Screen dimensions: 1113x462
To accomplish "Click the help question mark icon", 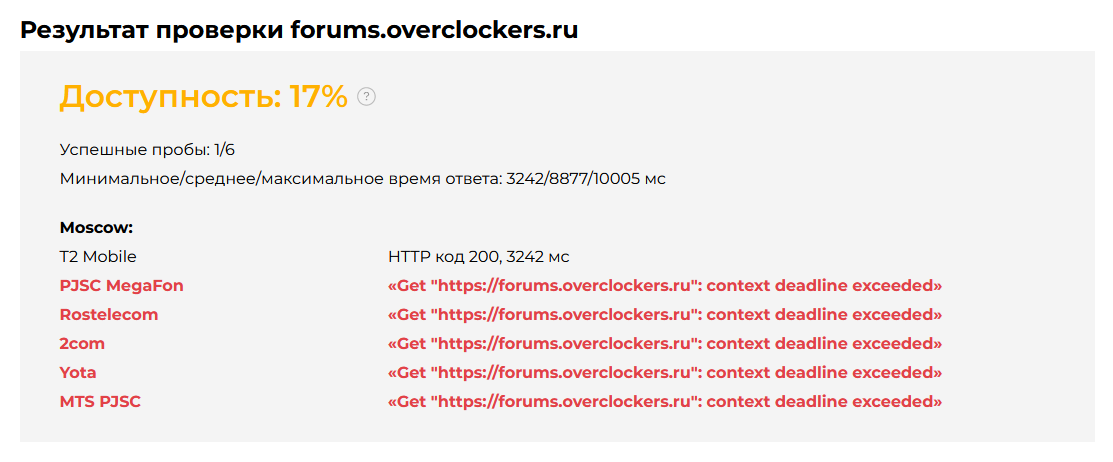I will click(366, 97).
